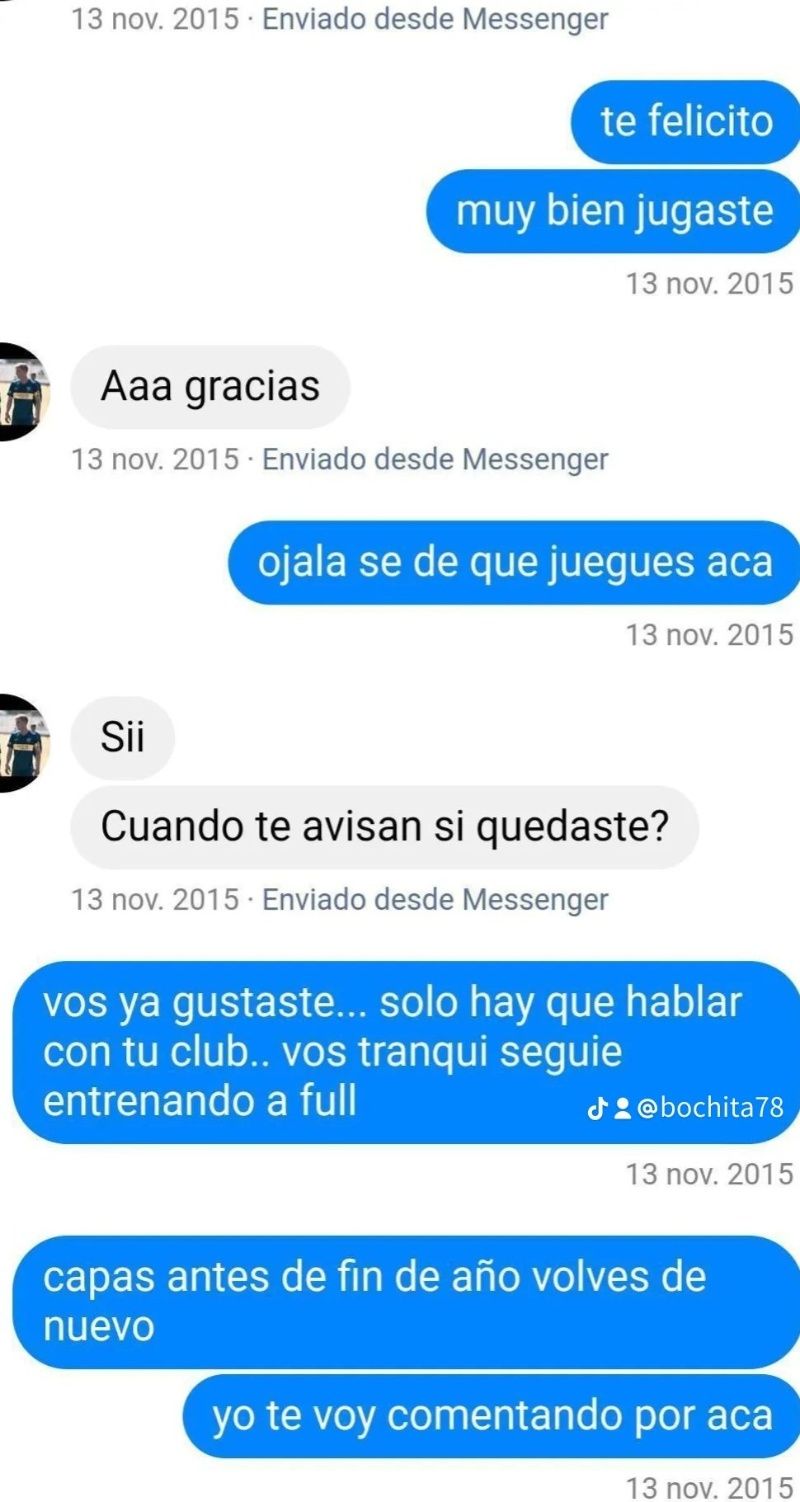Click the timestamp below 'muy bien jugaste'

(x=709, y=283)
